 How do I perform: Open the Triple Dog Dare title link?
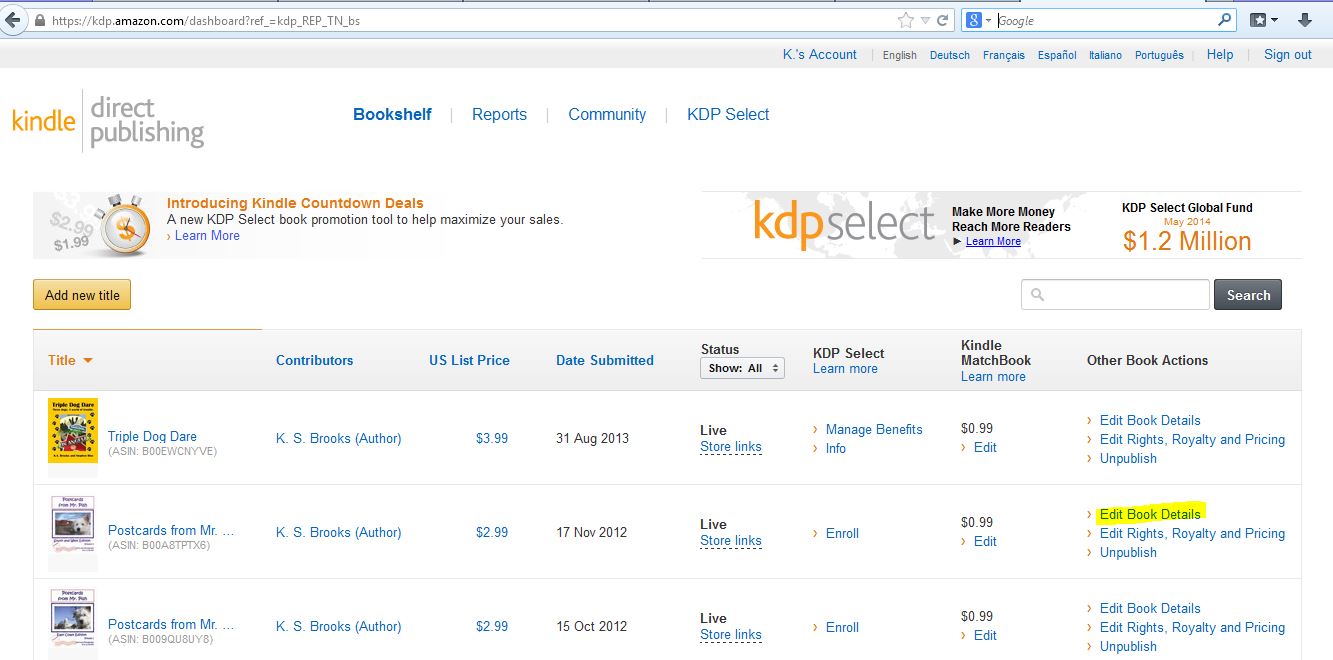[152, 436]
